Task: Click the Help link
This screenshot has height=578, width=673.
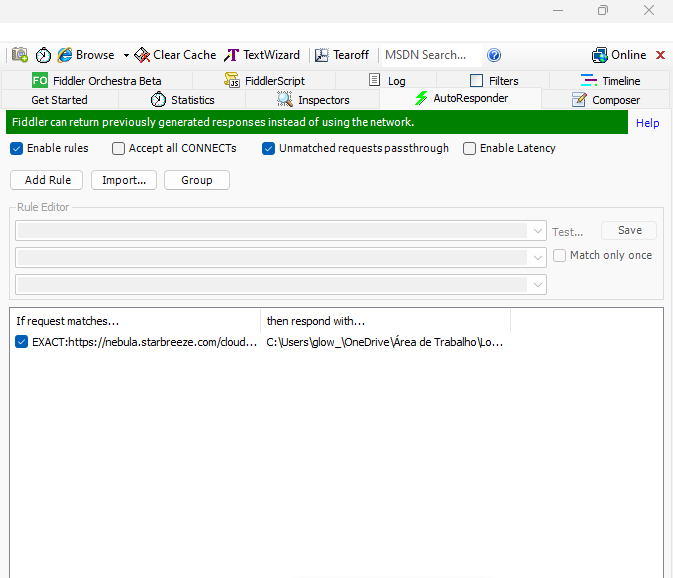Action: 647,123
